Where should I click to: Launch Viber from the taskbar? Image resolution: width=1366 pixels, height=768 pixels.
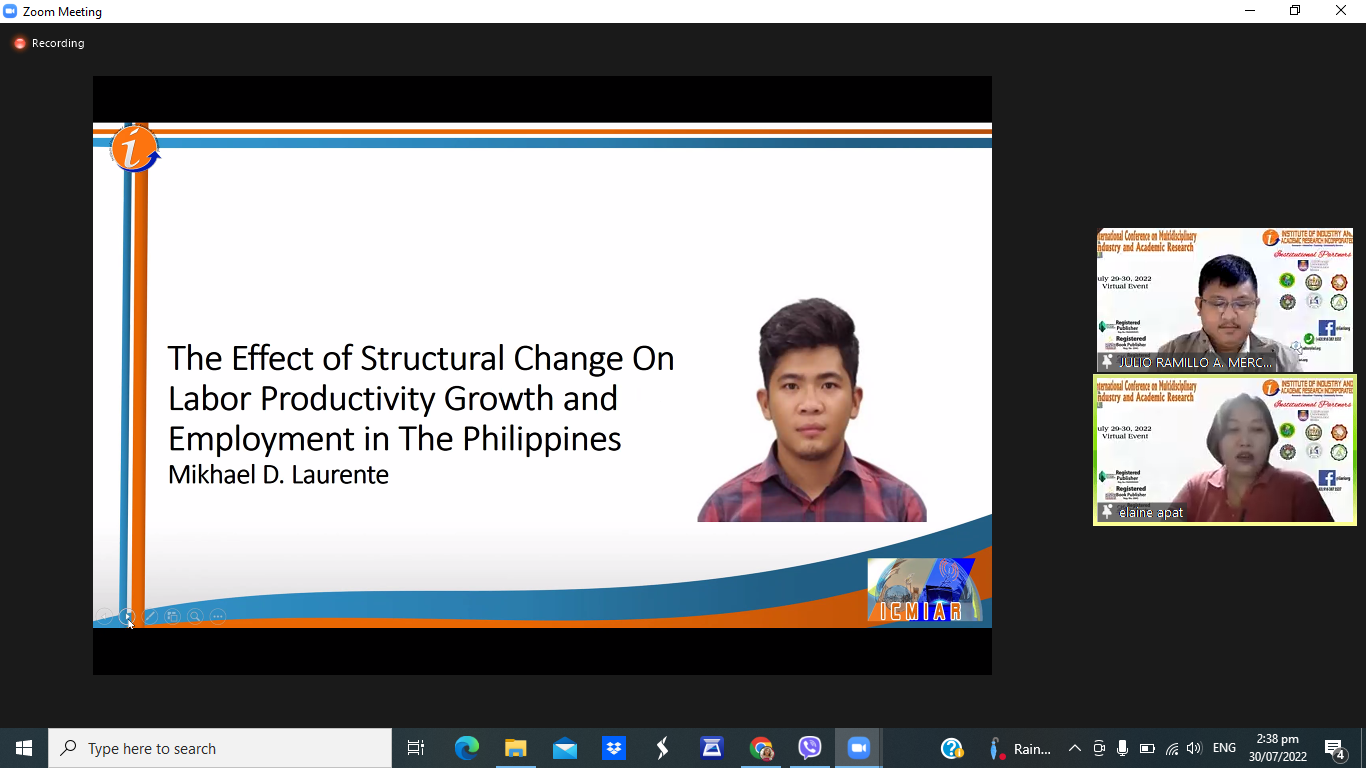[x=810, y=748]
